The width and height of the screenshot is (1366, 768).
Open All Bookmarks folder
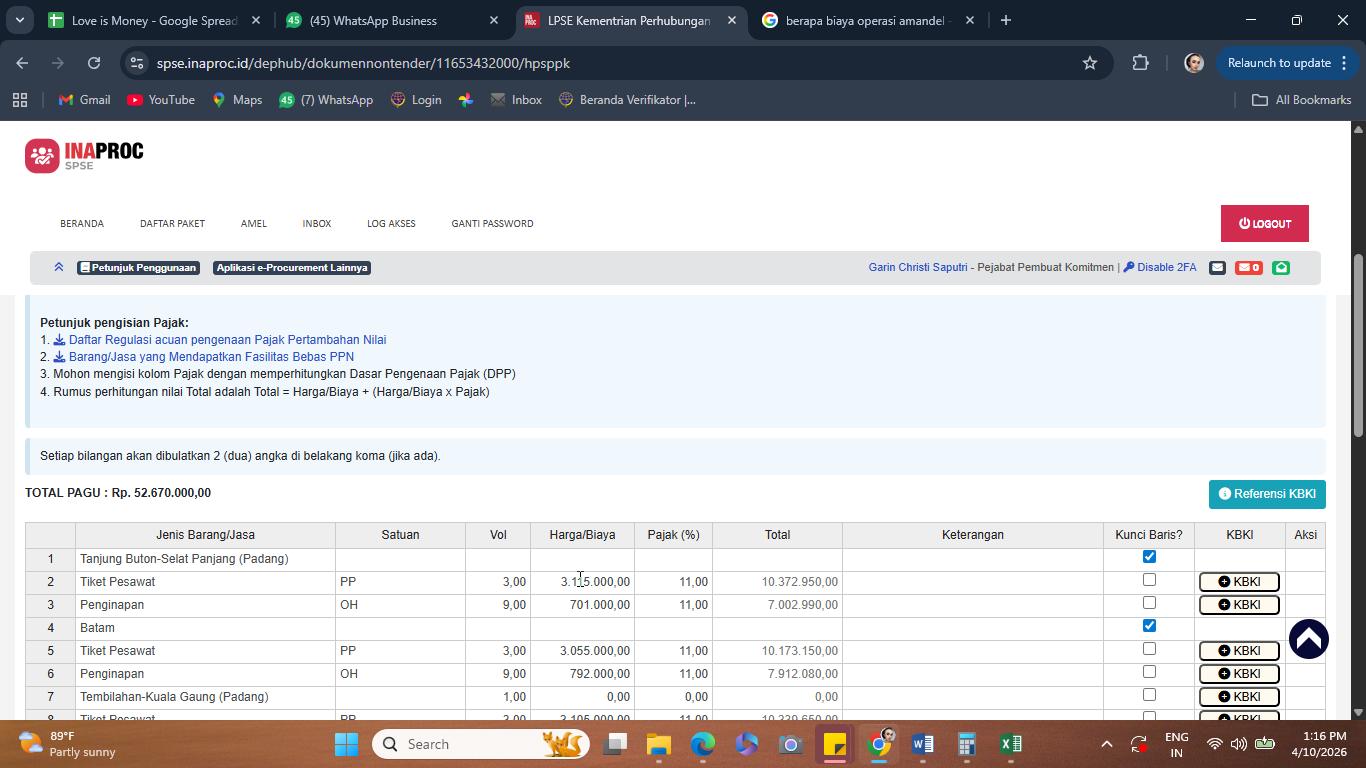pyautogui.click(x=1302, y=100)
